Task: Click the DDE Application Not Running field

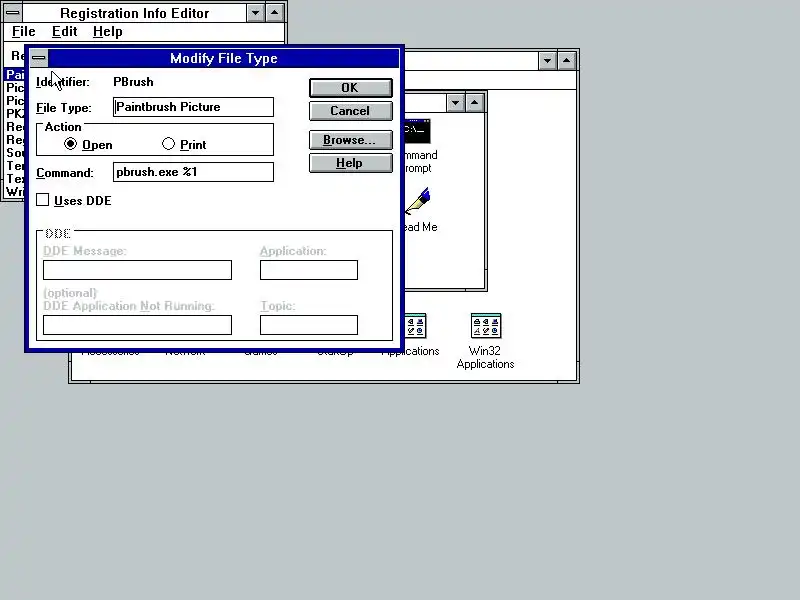Action: tap(137, 325)
